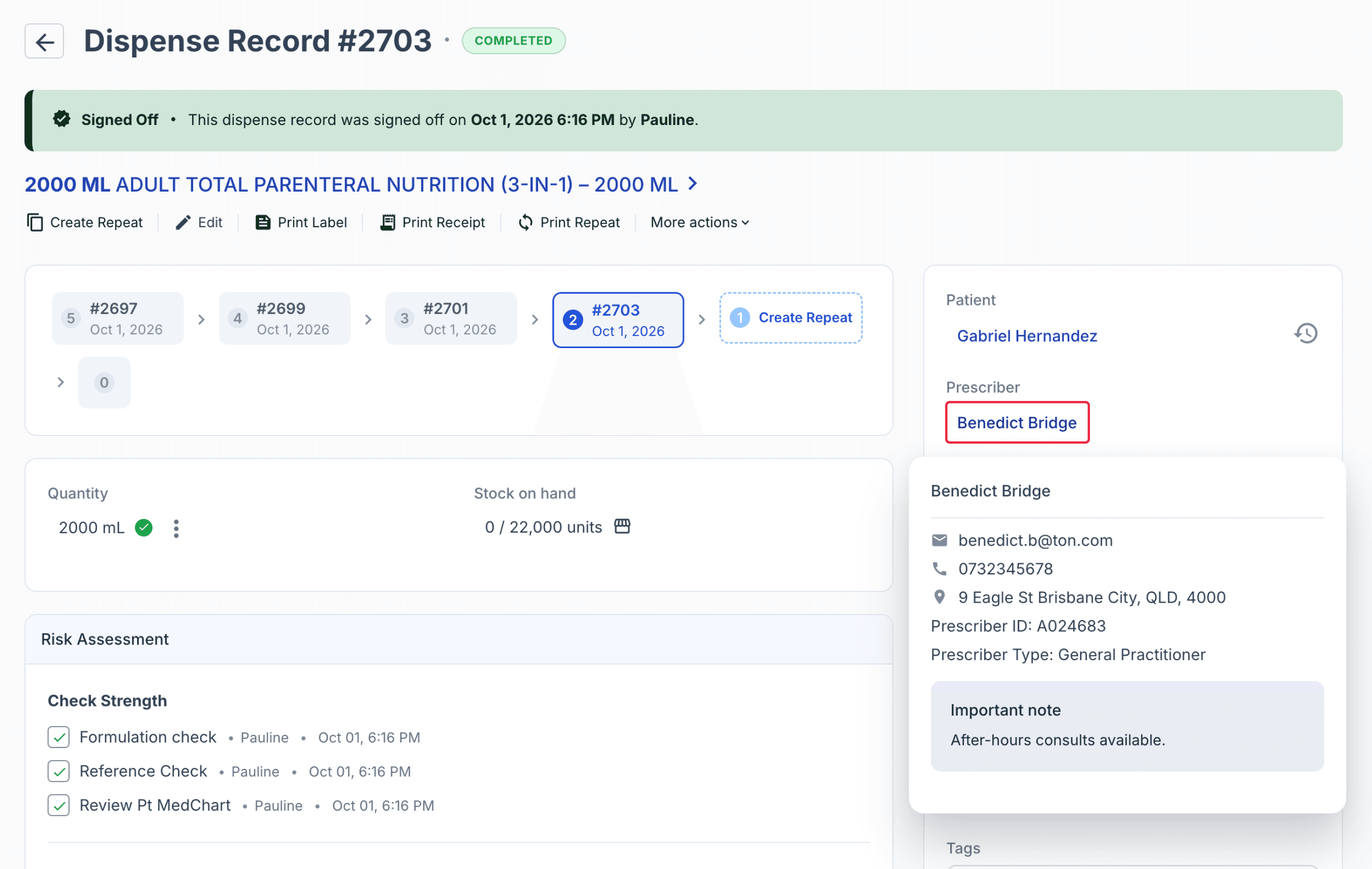The width and height of the screenshot is (1372, 869).
Task: Click the prescriber address pin icon
Action: (x=940, y=597)
